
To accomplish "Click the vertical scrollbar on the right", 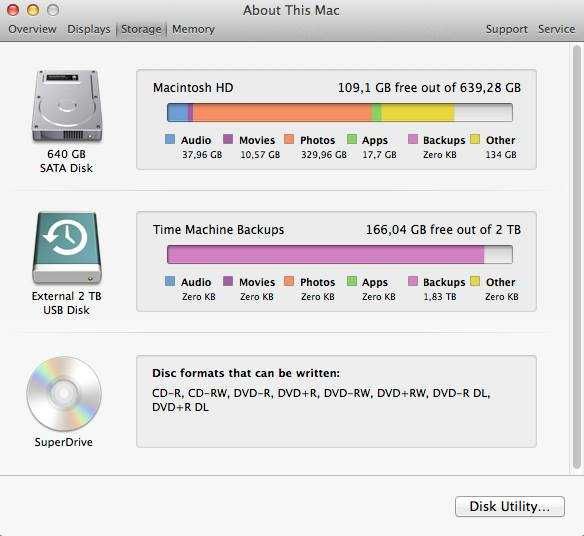I will (577, 257).
